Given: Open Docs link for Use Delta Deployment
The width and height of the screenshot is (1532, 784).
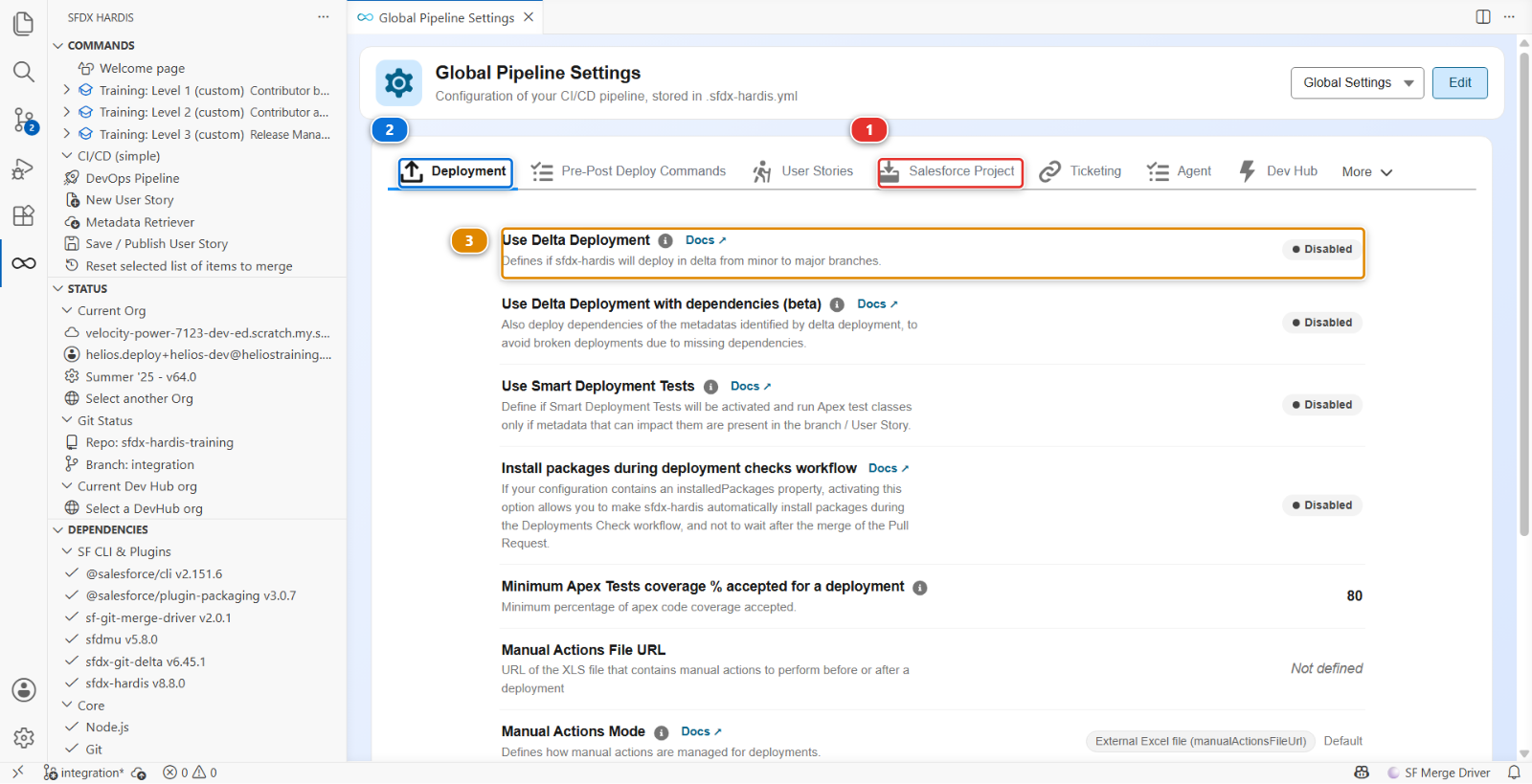Looking at the screenshot, I should (706, 240).
